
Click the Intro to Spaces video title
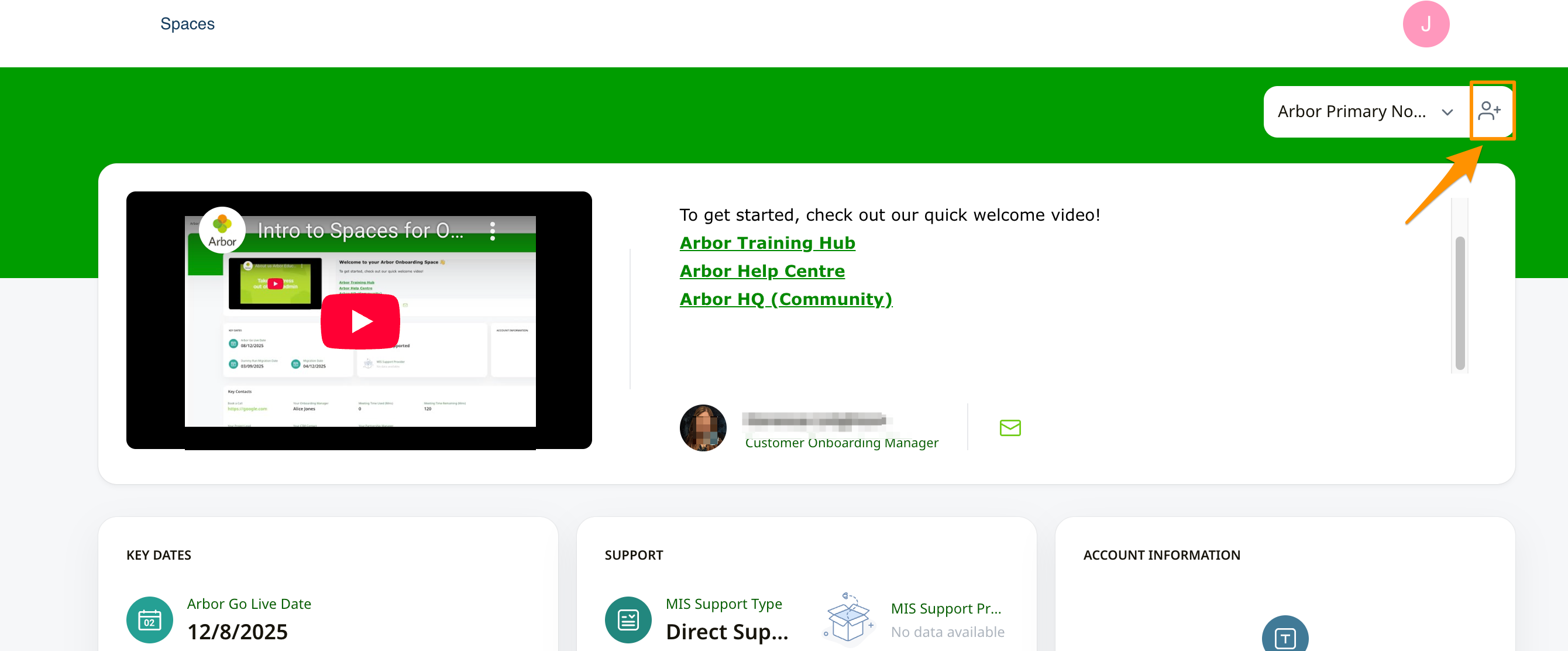tap(360, 231)
